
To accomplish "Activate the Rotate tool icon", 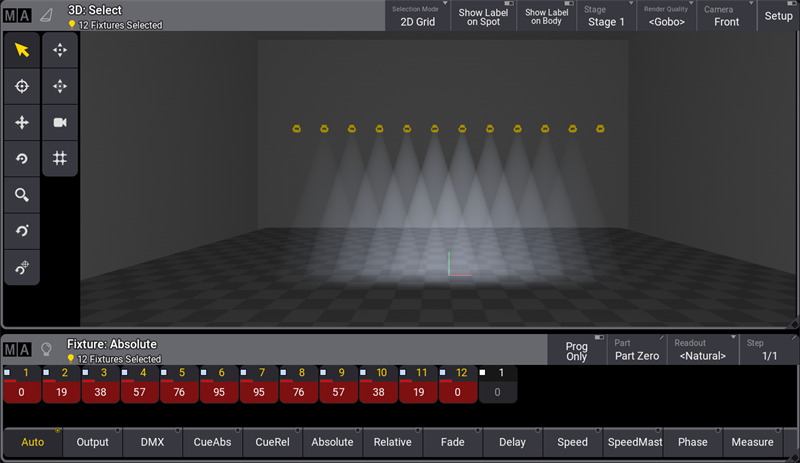I will coord(22,158).
